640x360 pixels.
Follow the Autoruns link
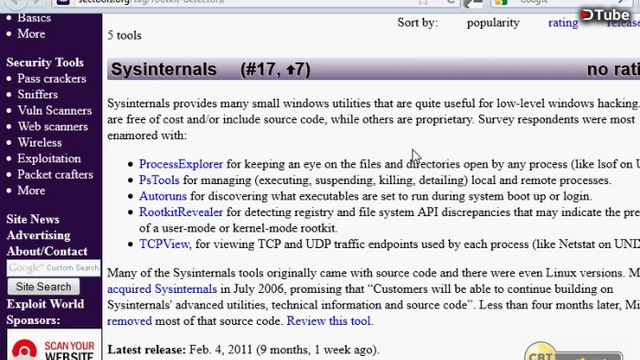click(163, 196)
